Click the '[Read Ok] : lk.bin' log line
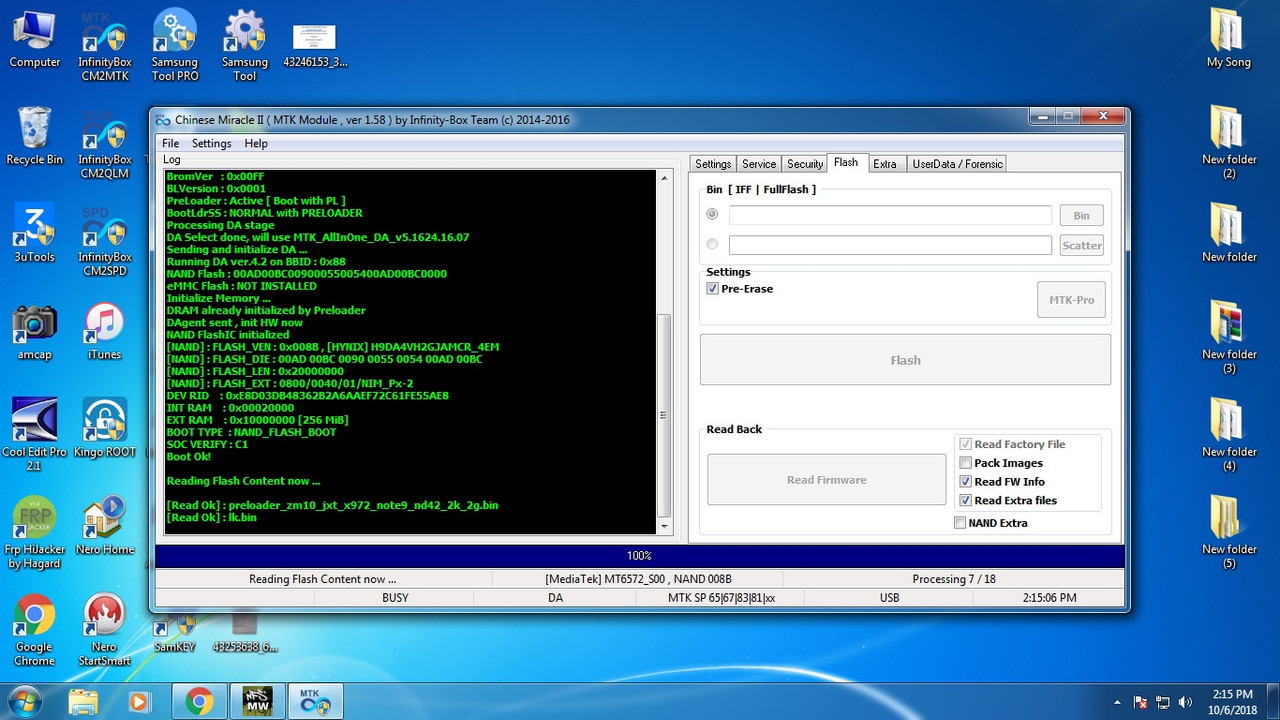 pyautogui.click(x=211, y=518)
